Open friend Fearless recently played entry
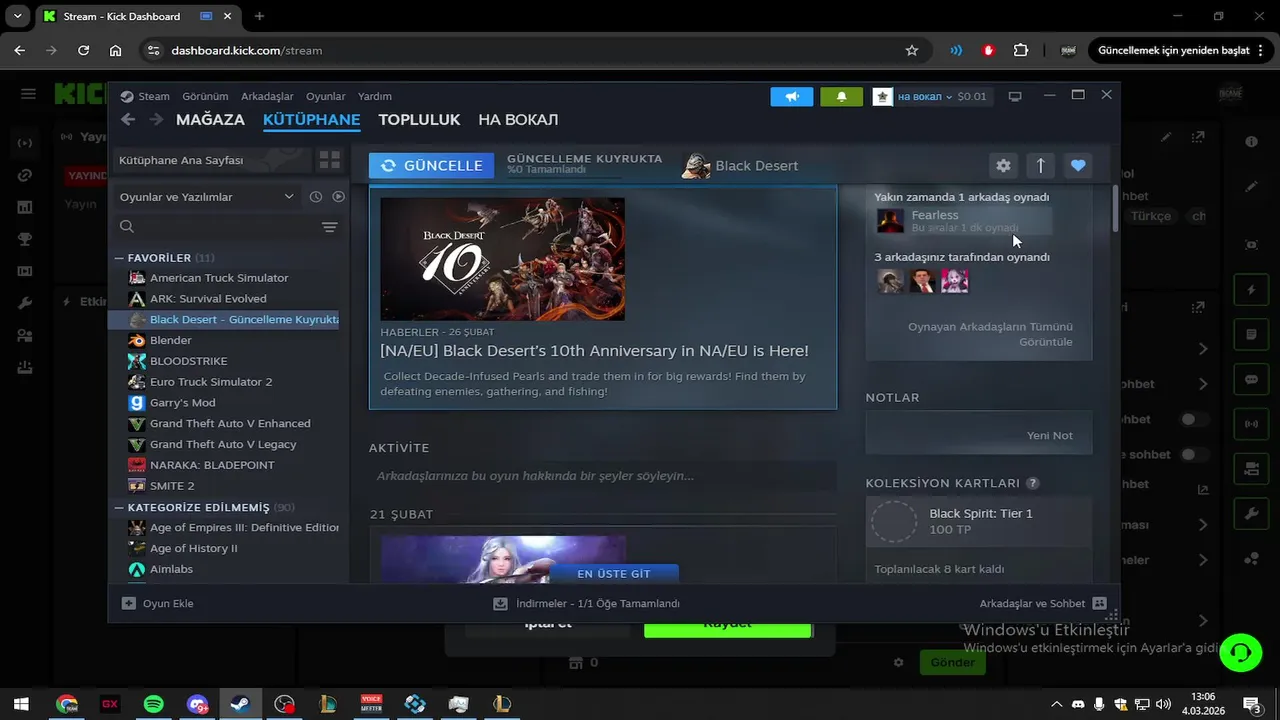1280x720 pixels. point(963,221)
